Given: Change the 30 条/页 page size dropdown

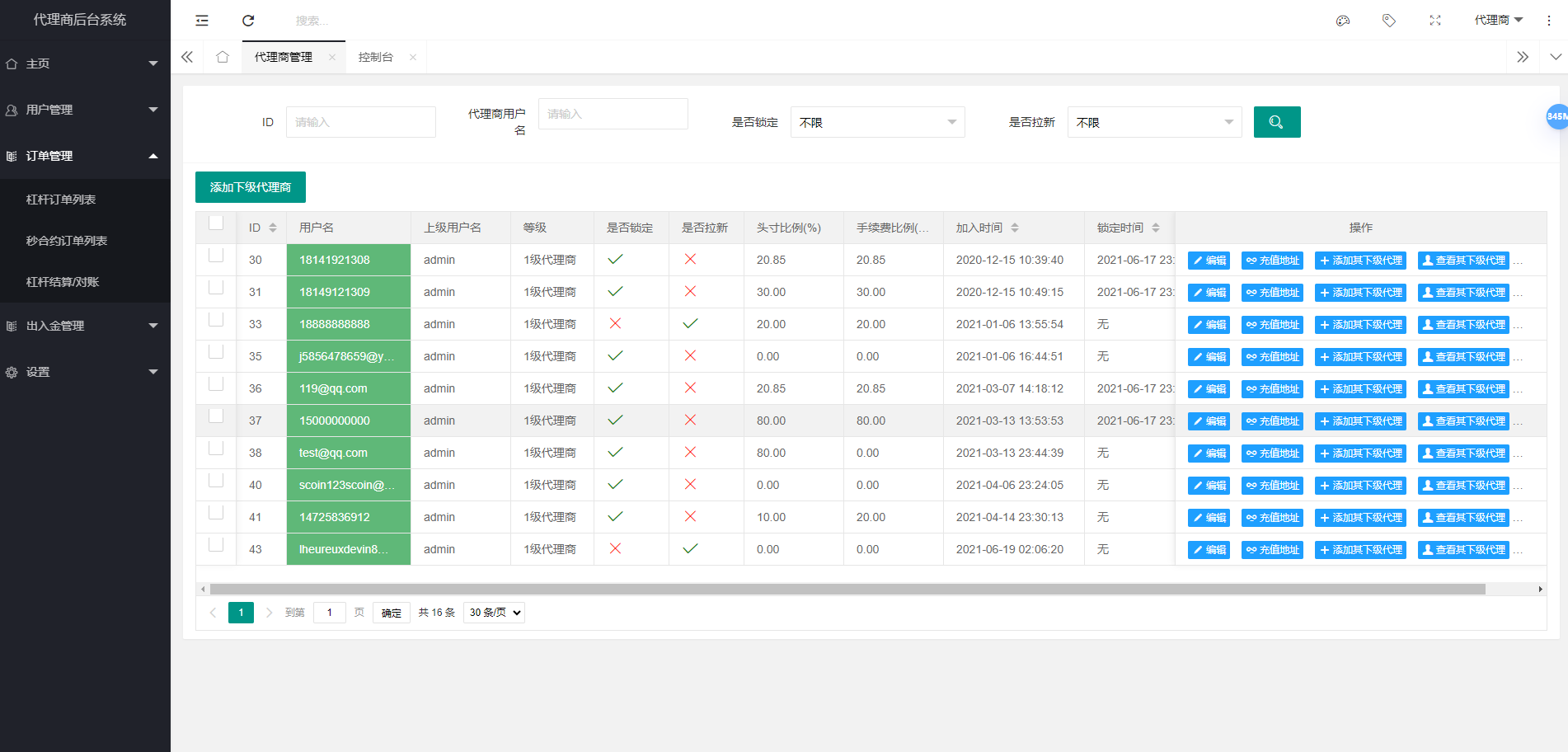Looking at the screenshot, I should (494, 613).
